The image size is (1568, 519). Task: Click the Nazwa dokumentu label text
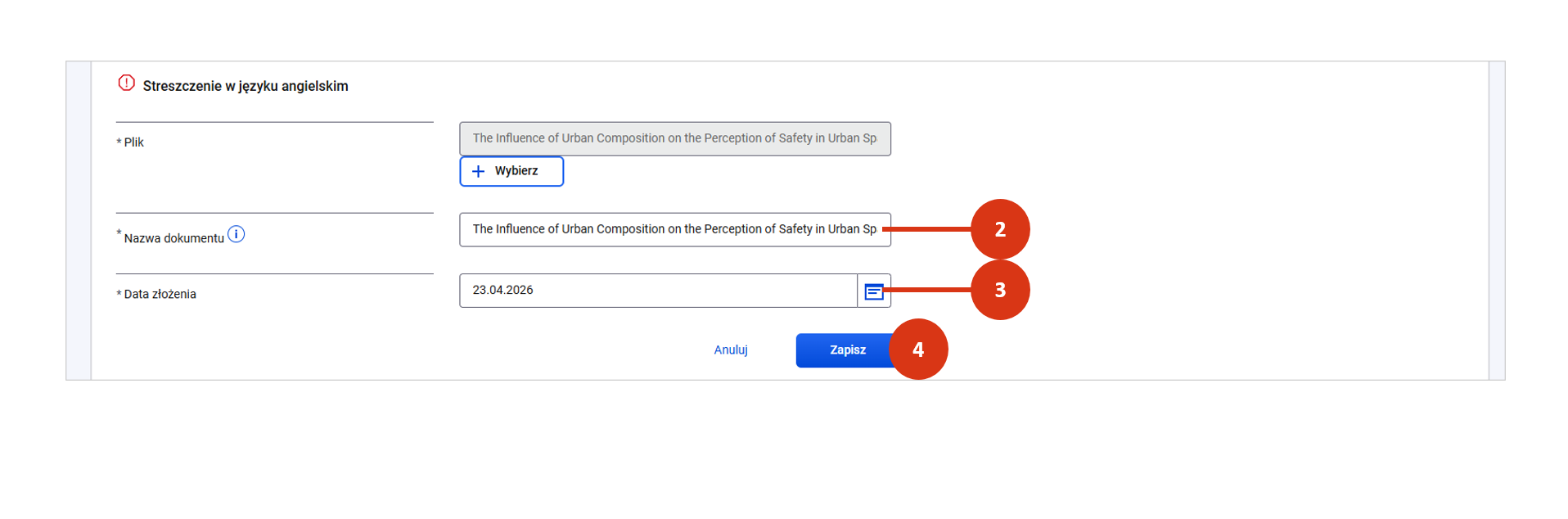(x=173, y=238)
